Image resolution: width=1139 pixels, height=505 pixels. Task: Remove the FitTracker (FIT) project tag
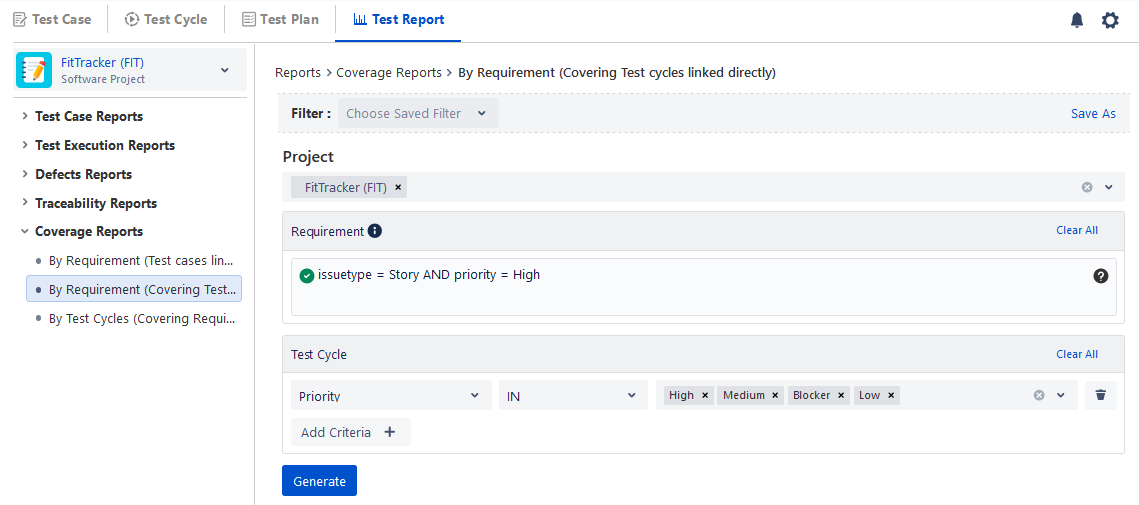pyautogui.click(x=398, y=187)
